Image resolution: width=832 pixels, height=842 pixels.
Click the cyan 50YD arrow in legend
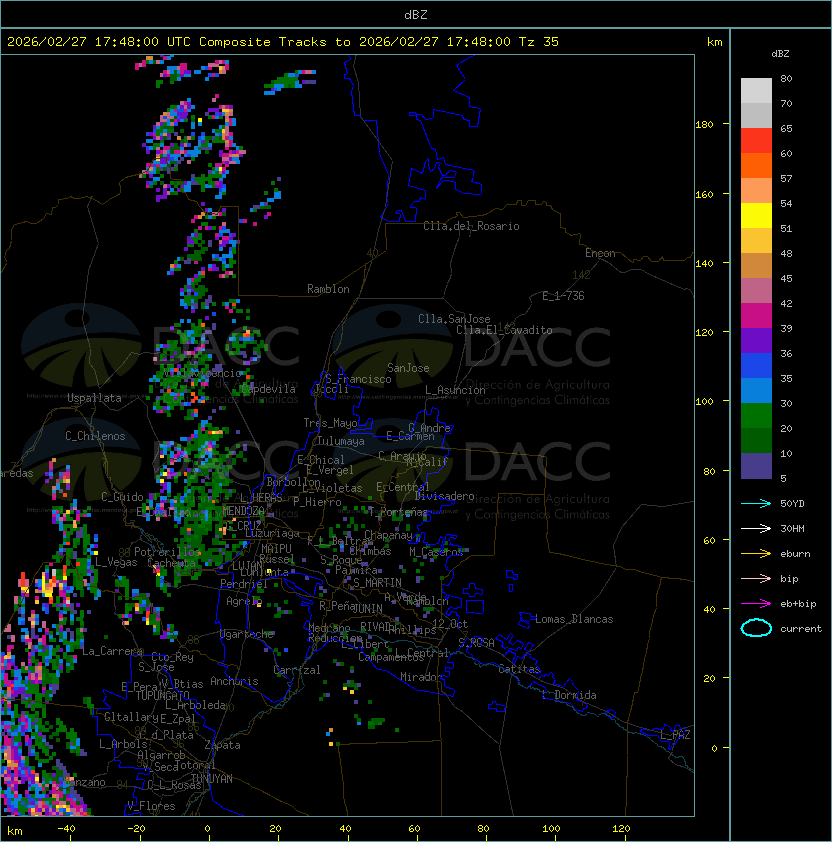756,504
